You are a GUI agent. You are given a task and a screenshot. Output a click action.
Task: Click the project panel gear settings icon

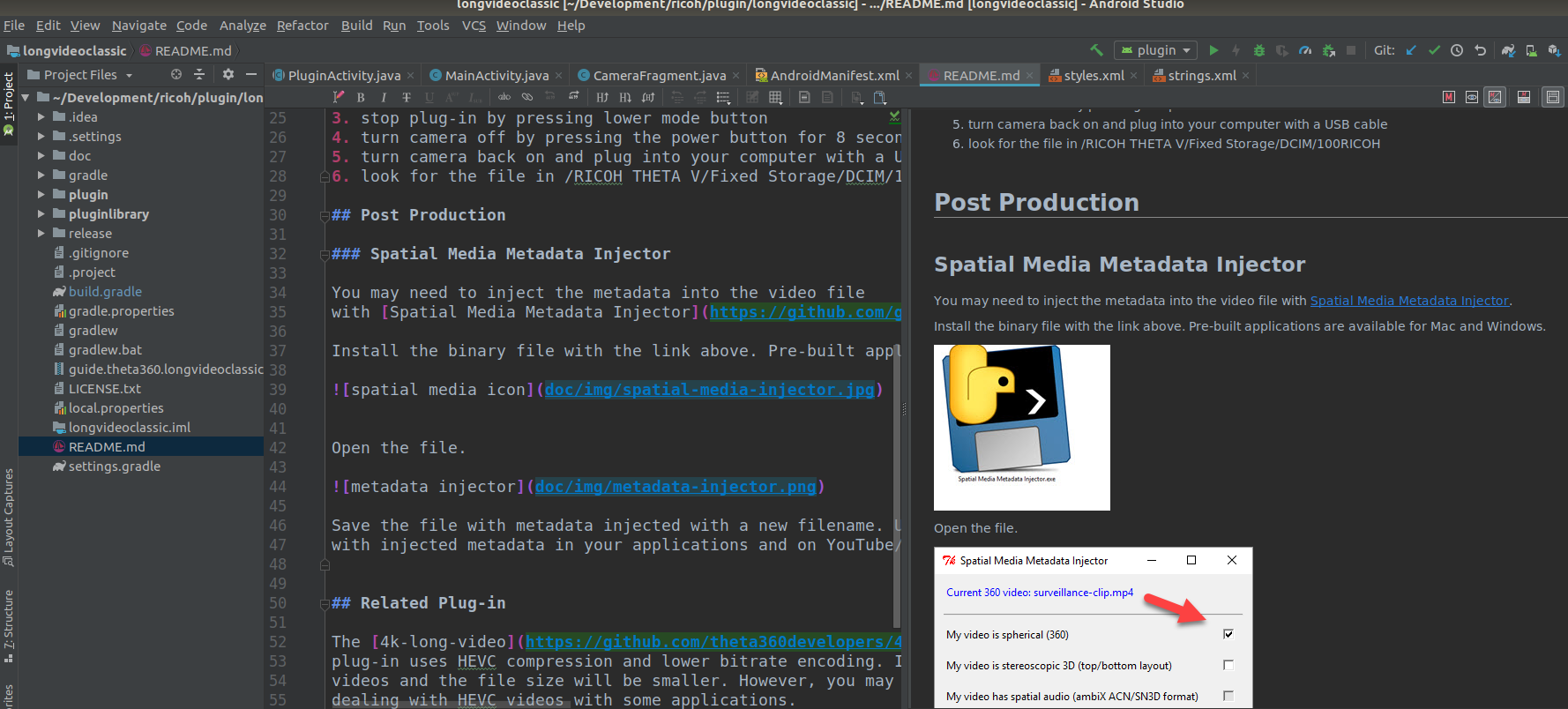[228, 74]
